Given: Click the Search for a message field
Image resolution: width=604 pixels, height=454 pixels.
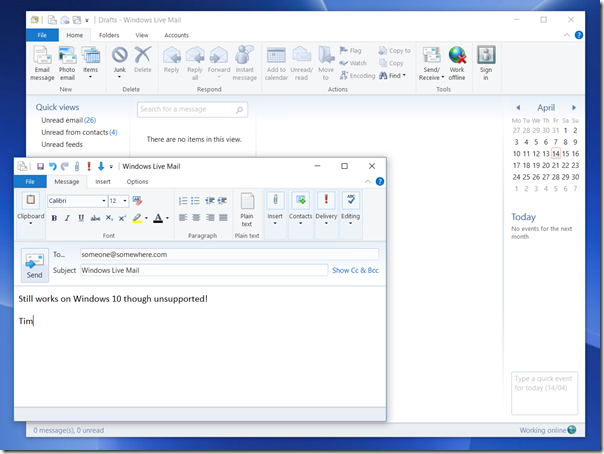Looking at the screenshot, I should tap(192, 109).
